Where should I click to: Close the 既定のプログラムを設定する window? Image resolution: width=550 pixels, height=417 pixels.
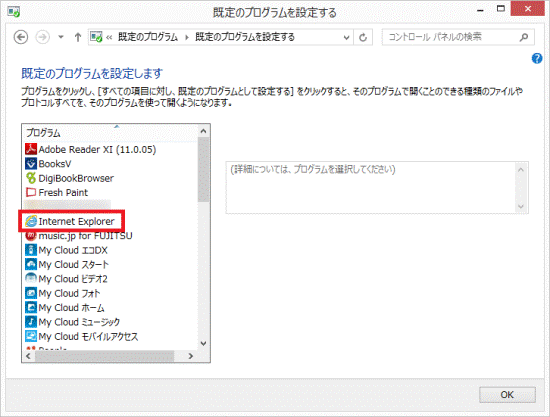[x=528, y=9]
